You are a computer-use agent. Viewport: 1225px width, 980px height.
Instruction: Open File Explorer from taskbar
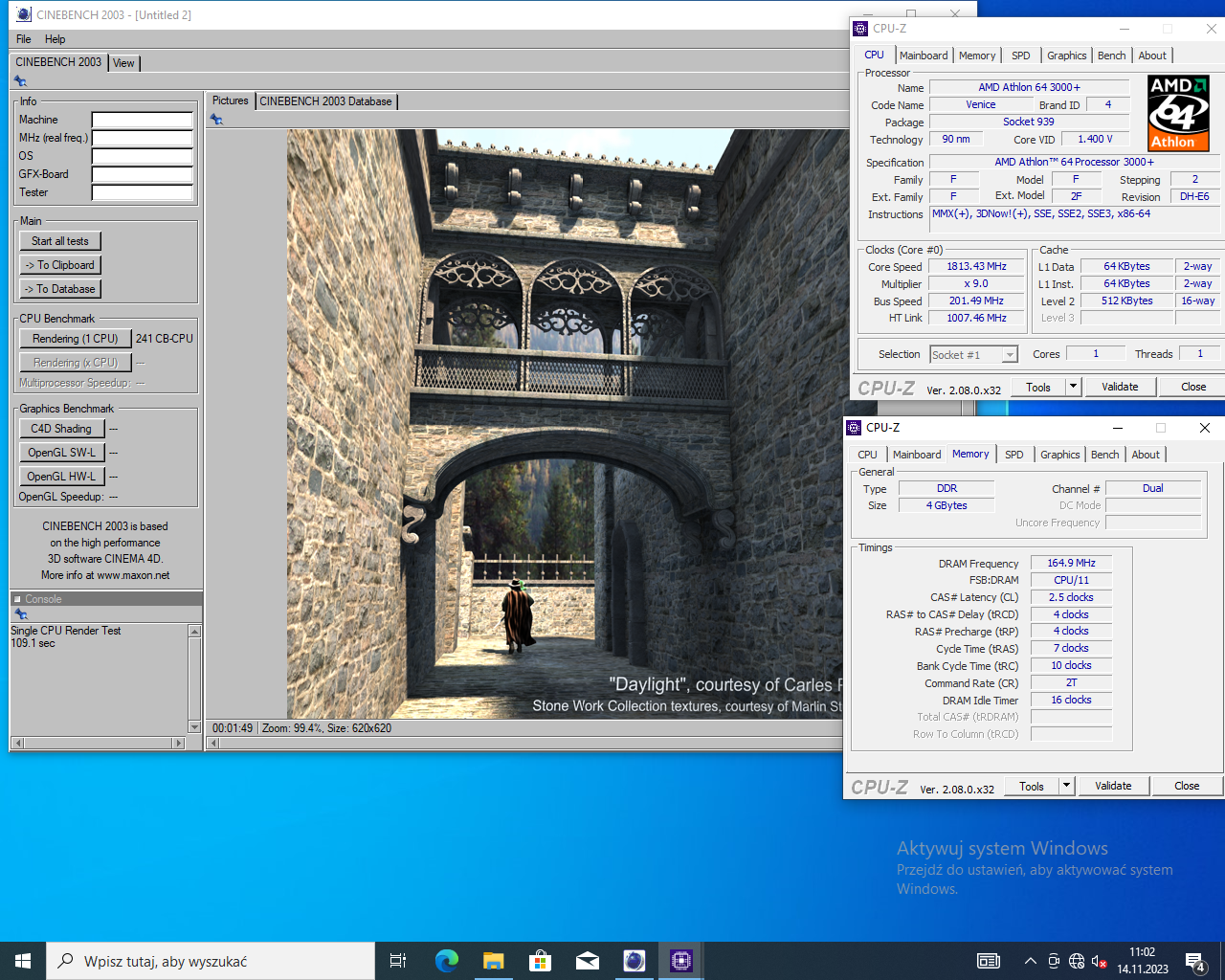point(493,961)
